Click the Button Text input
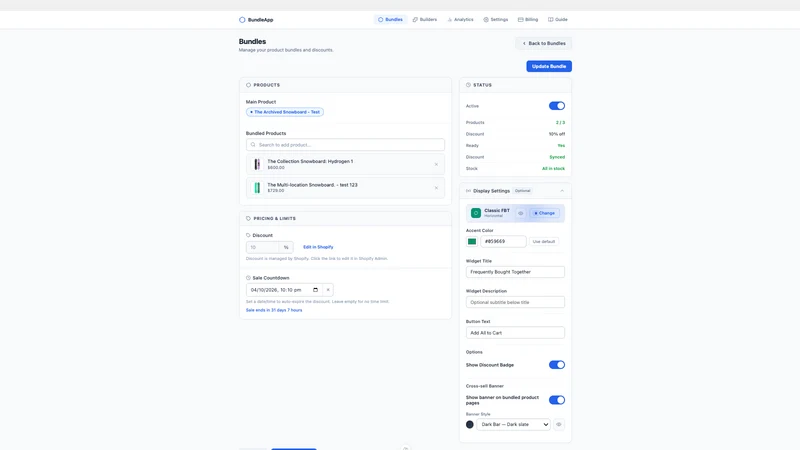This screenshot has width=800, height=450. click(x=515, y=333)
